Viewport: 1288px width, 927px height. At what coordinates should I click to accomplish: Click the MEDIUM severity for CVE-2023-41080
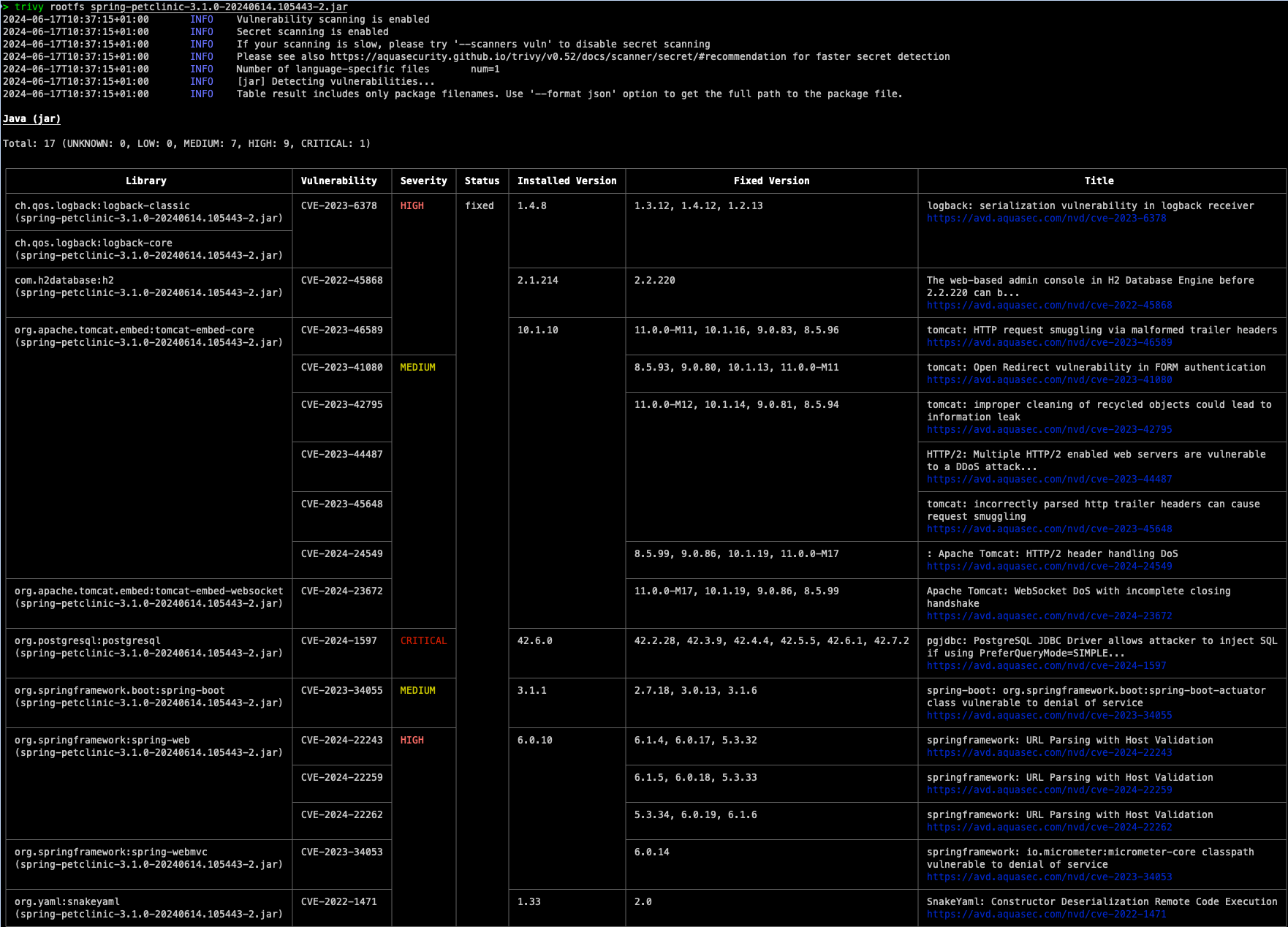[418, 368]
